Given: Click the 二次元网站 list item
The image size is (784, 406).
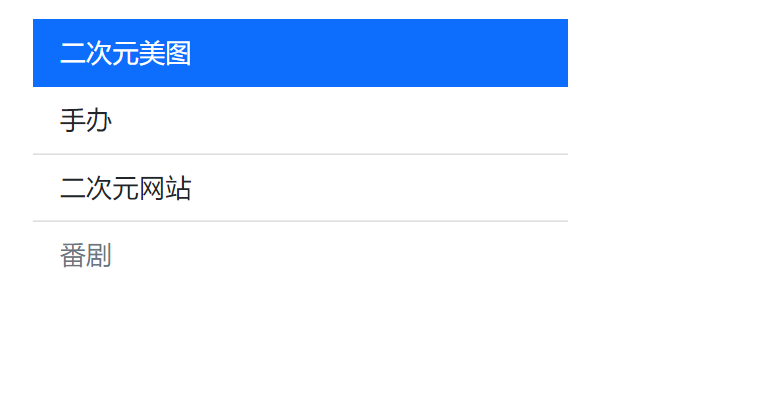Looking at the screenshot, I should coord(300,188).
